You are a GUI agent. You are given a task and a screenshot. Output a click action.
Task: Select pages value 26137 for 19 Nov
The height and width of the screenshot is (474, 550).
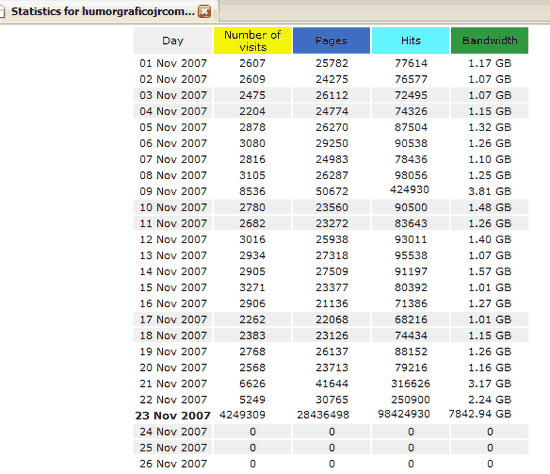click(x=332, y=352)
